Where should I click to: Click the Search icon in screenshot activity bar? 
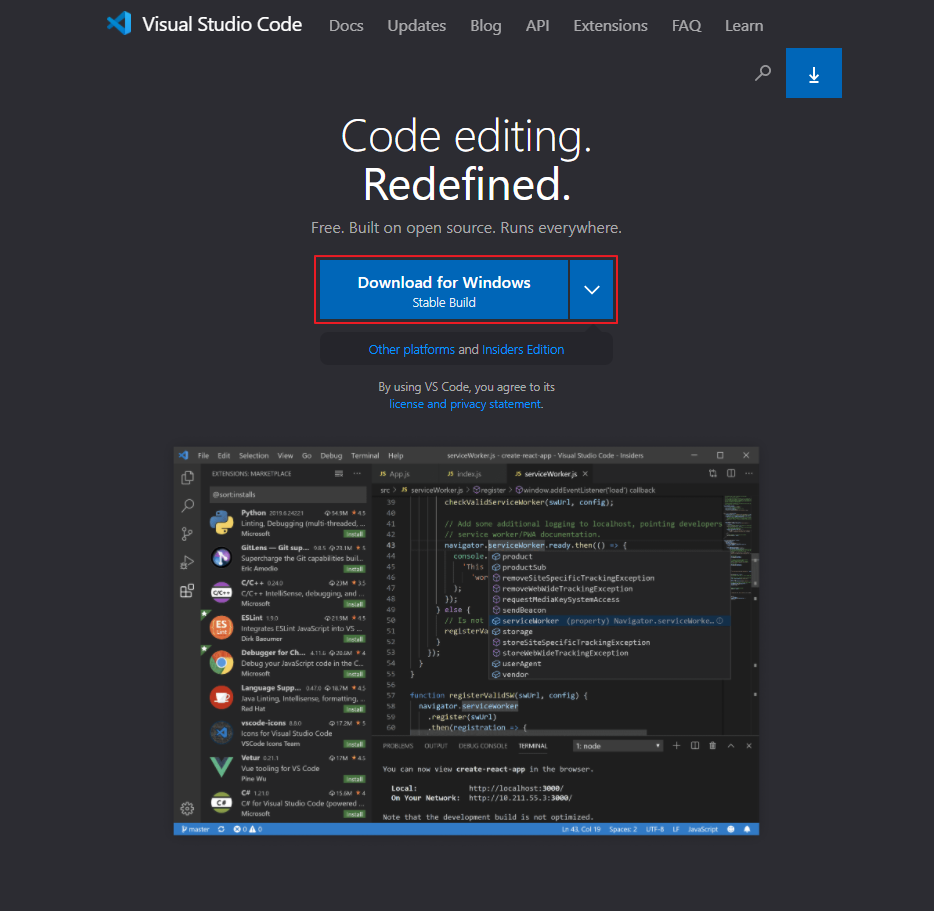pos(187,506)
